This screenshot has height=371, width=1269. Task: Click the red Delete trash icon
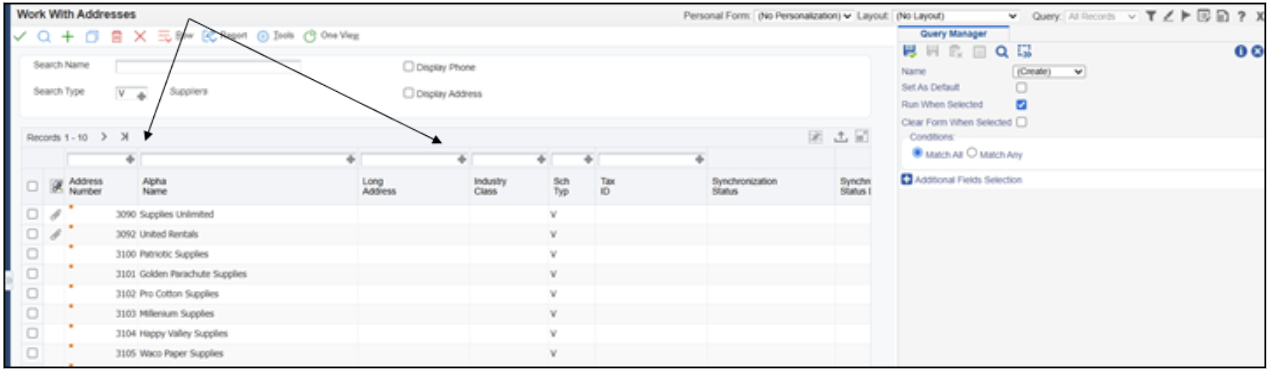click(116, 36)
